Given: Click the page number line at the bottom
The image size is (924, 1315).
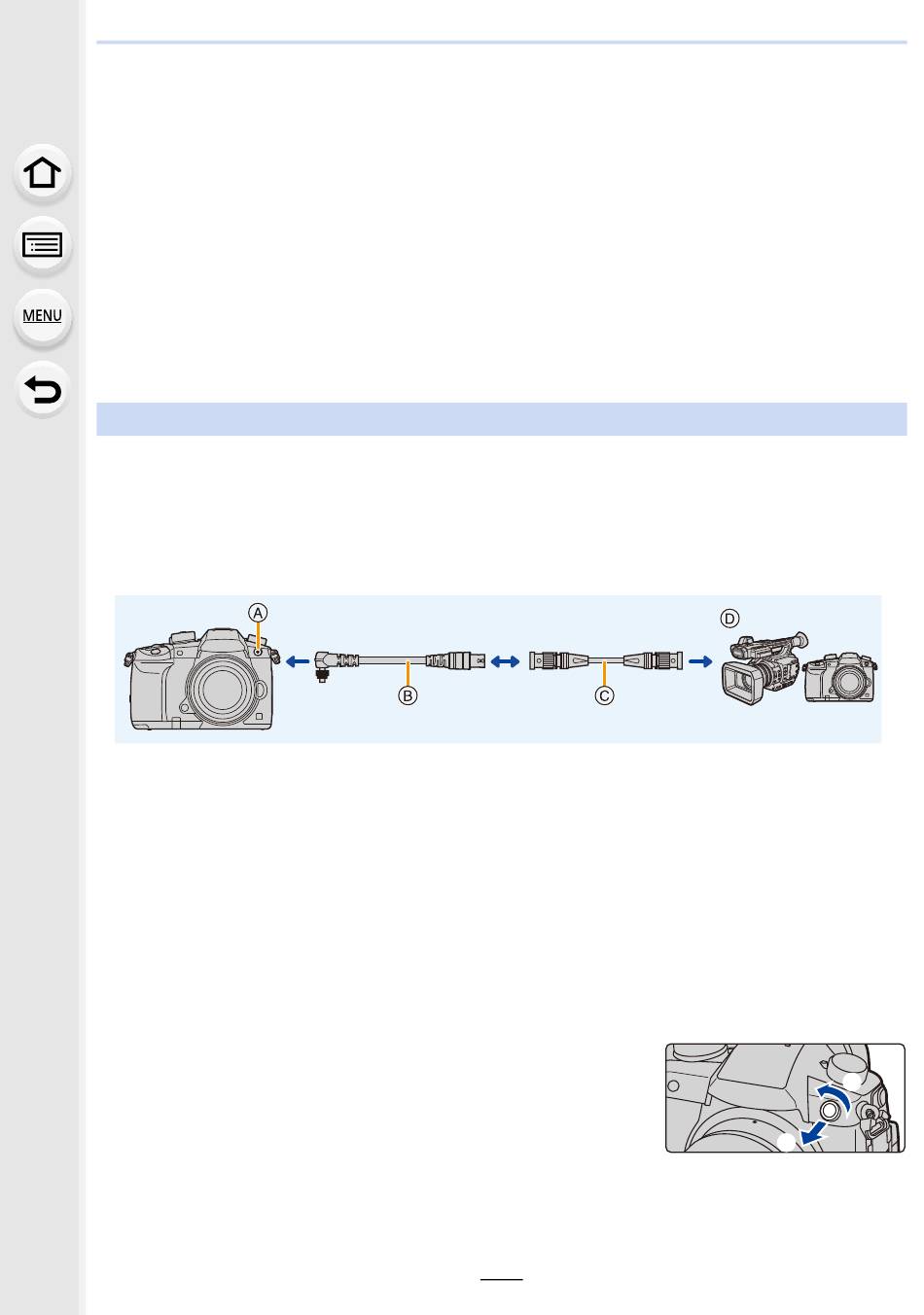Looking at the screenshot, I should (x=502, y=1280).
